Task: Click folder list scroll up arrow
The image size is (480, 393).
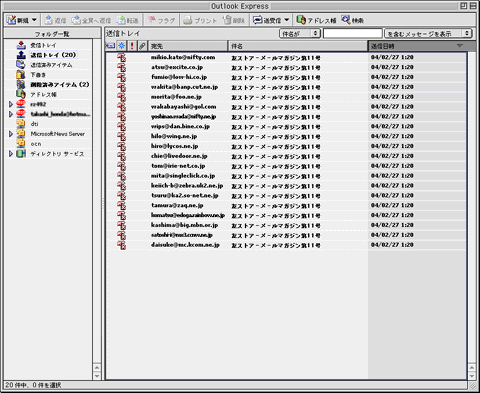Action: 97,367
